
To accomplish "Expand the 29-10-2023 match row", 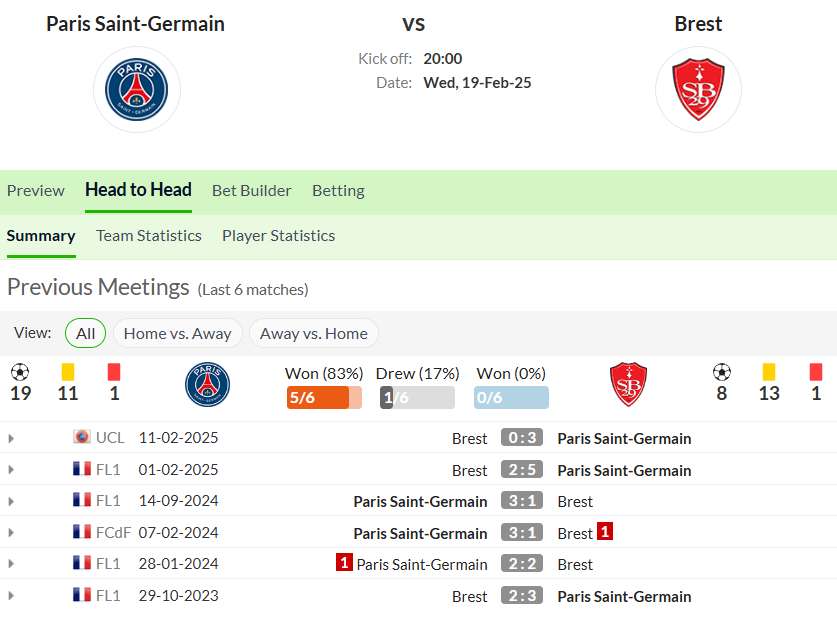I will [11, 596].
